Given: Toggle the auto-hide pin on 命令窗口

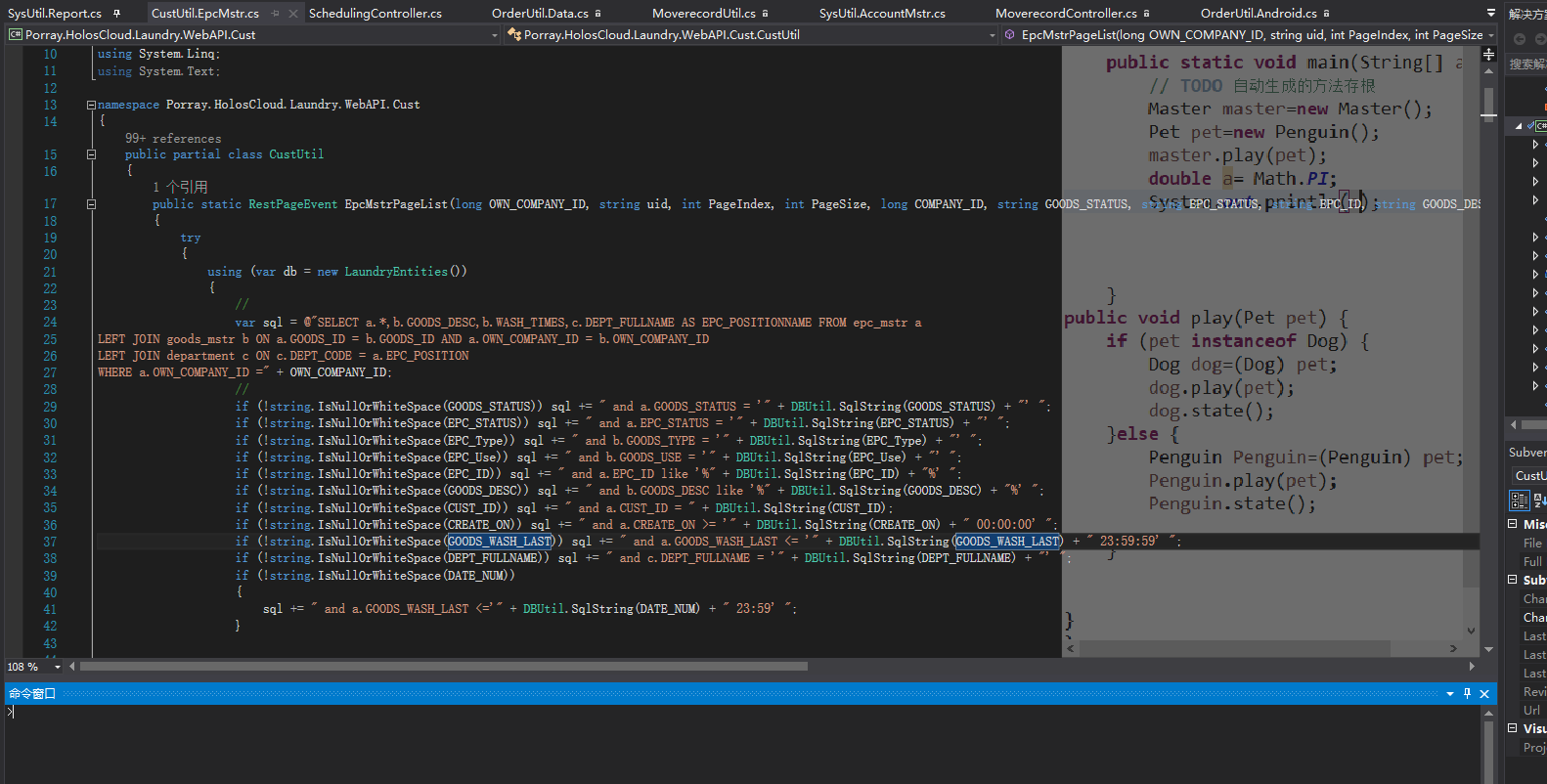Looking at the screenshot, I should pyautogui.click(x=1467, y=694).
